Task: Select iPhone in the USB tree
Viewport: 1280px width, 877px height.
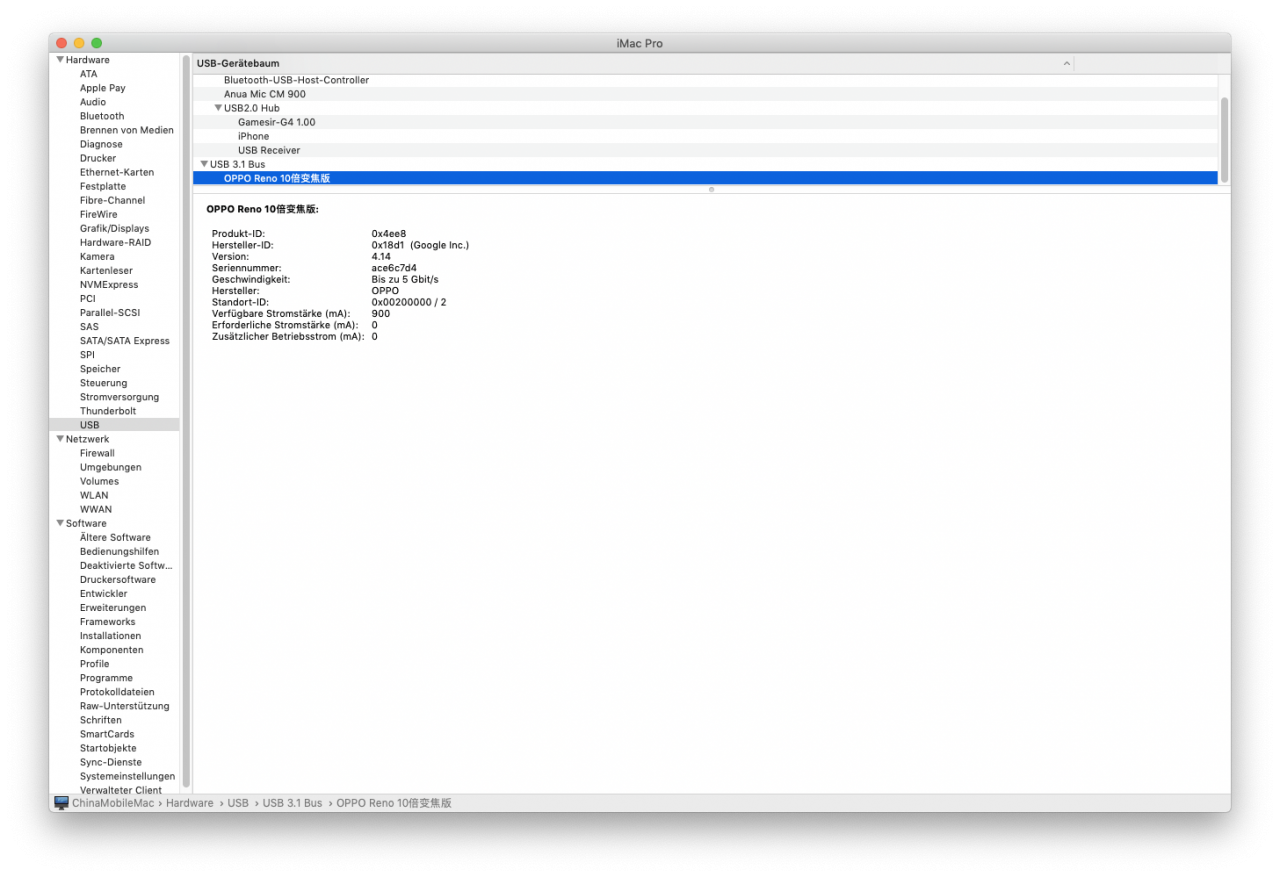Action: pos(705,136)
